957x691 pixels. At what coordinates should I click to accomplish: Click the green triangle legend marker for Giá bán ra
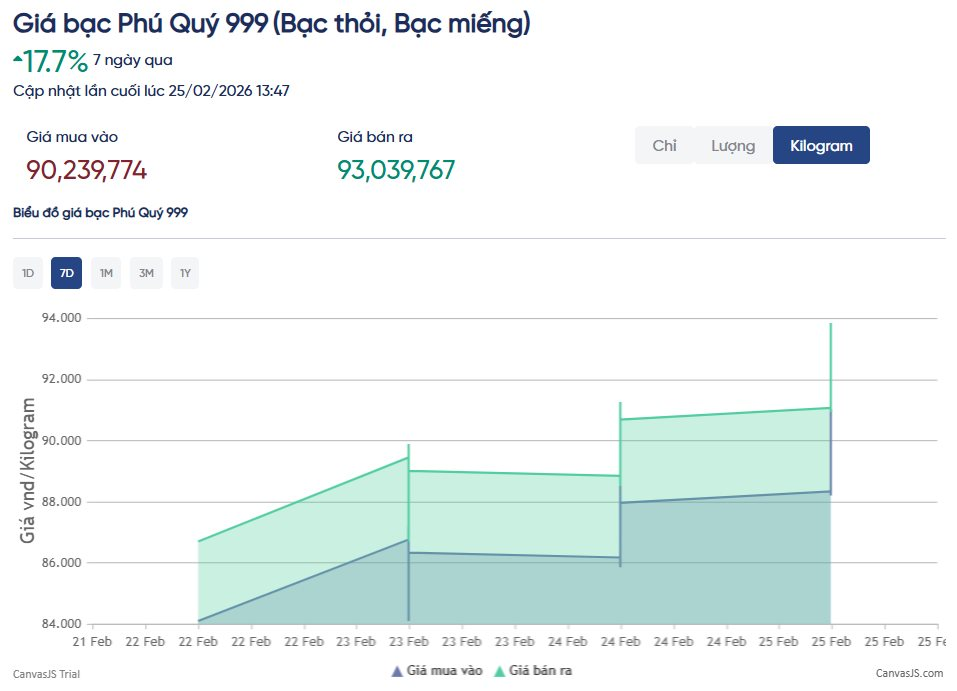(x=500, y=671)
